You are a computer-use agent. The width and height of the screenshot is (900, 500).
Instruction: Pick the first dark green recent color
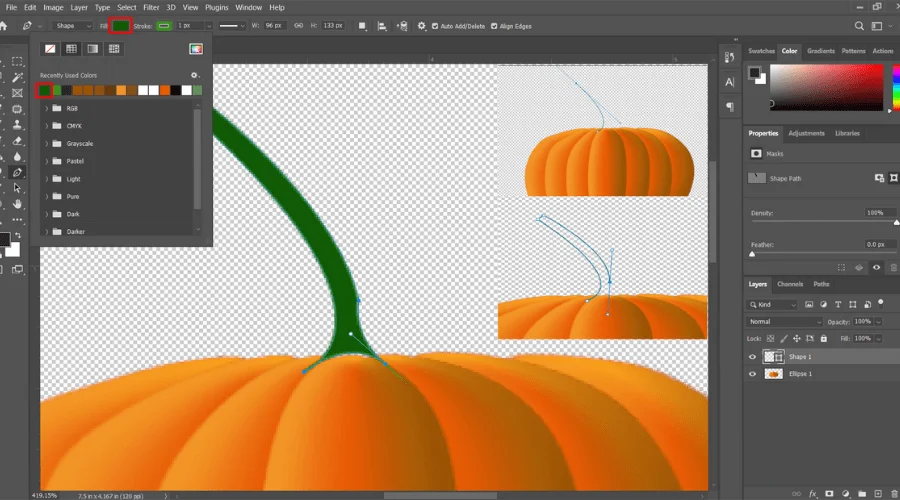click(x=44, y=90)
